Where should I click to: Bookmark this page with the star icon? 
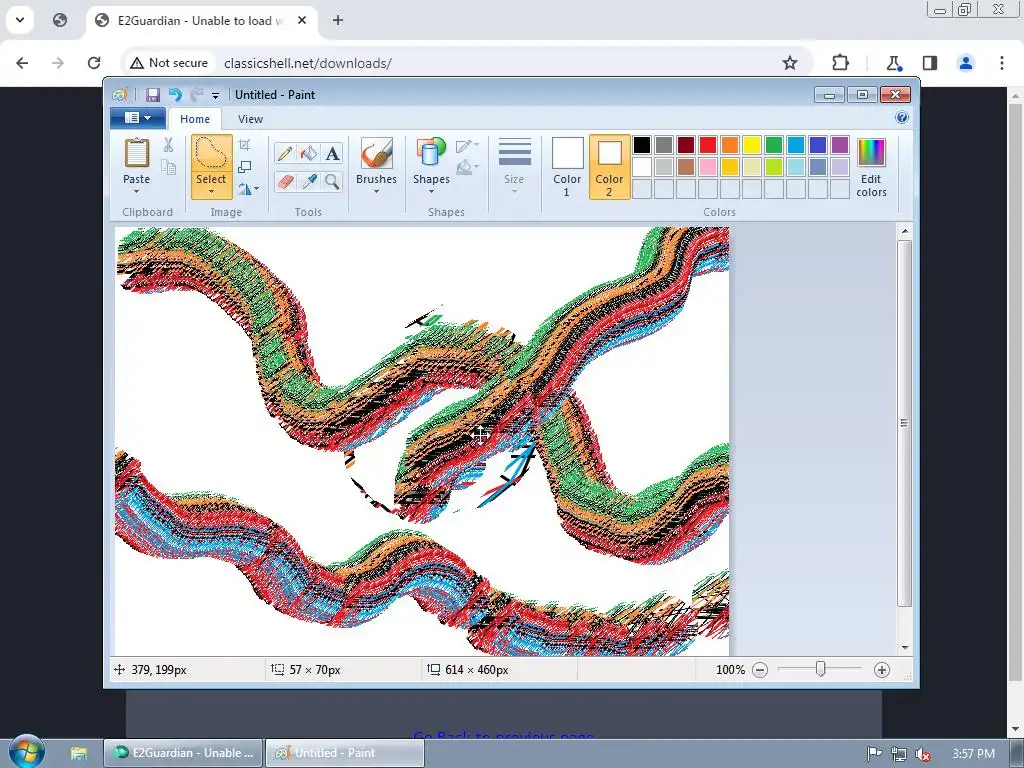[x=790, y=63]
